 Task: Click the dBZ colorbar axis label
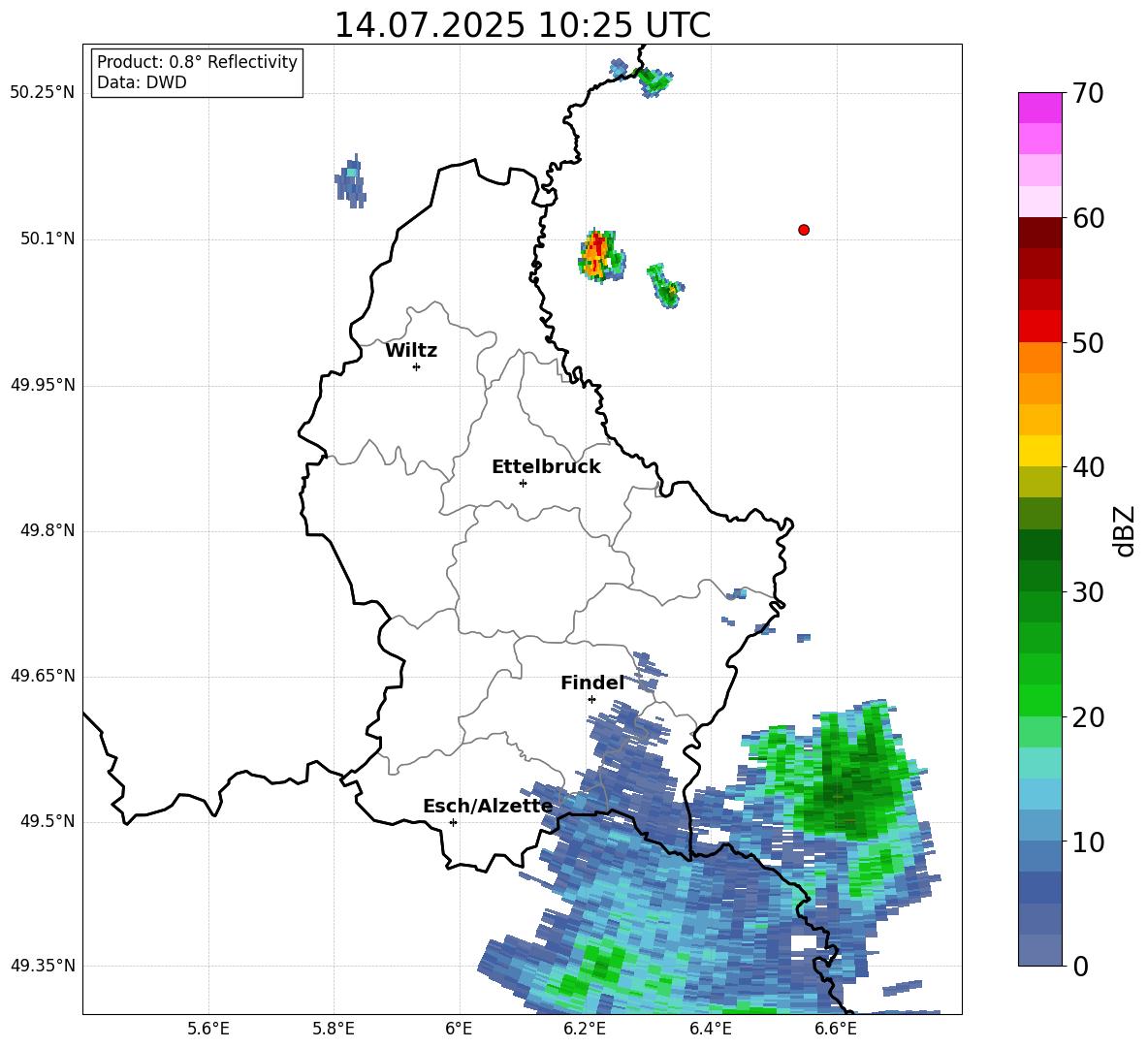1126,530
